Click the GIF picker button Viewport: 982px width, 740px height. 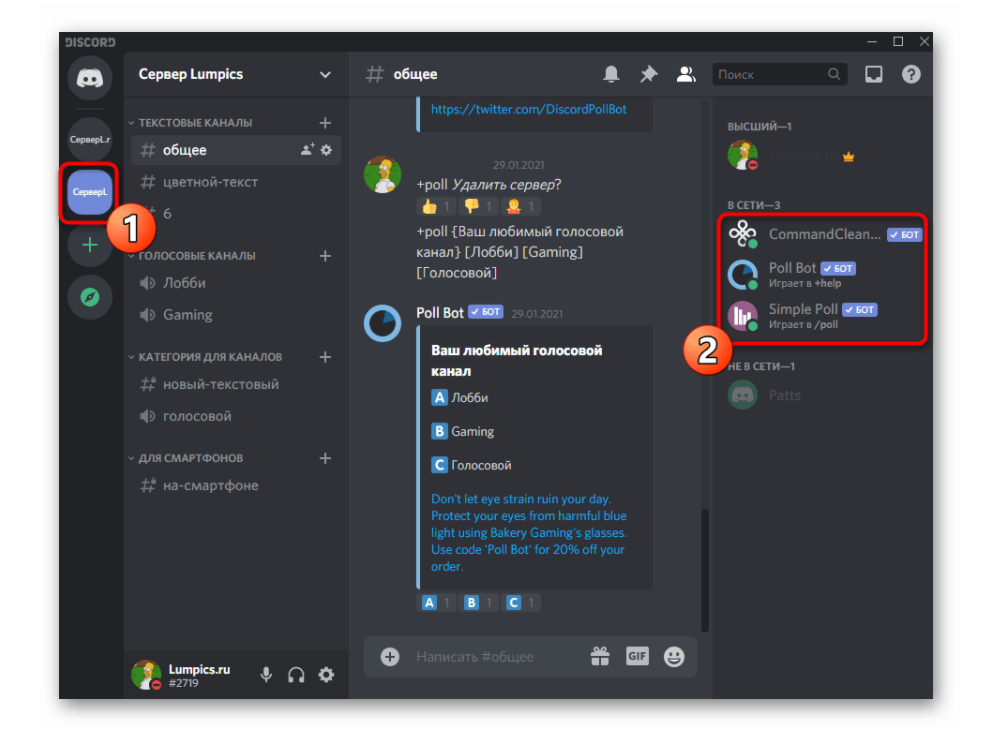637,656
